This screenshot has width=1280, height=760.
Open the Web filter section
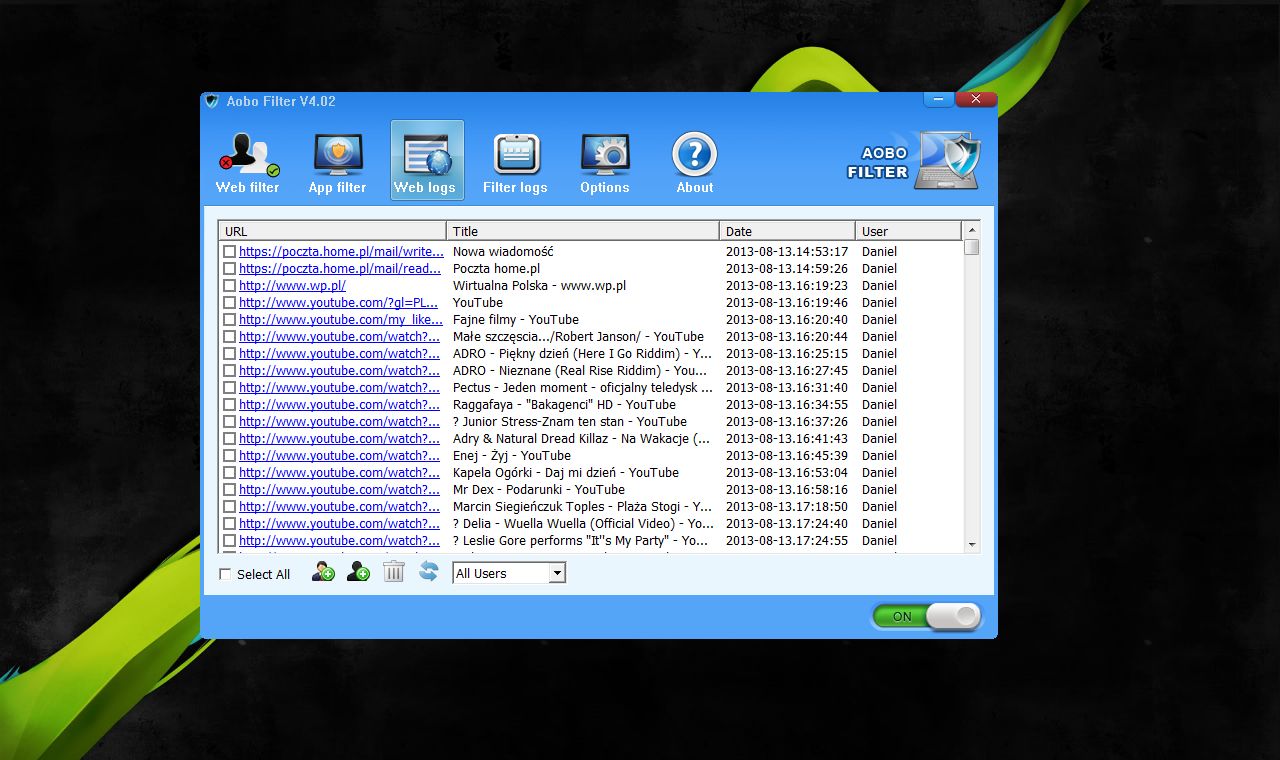click(248, 162)
